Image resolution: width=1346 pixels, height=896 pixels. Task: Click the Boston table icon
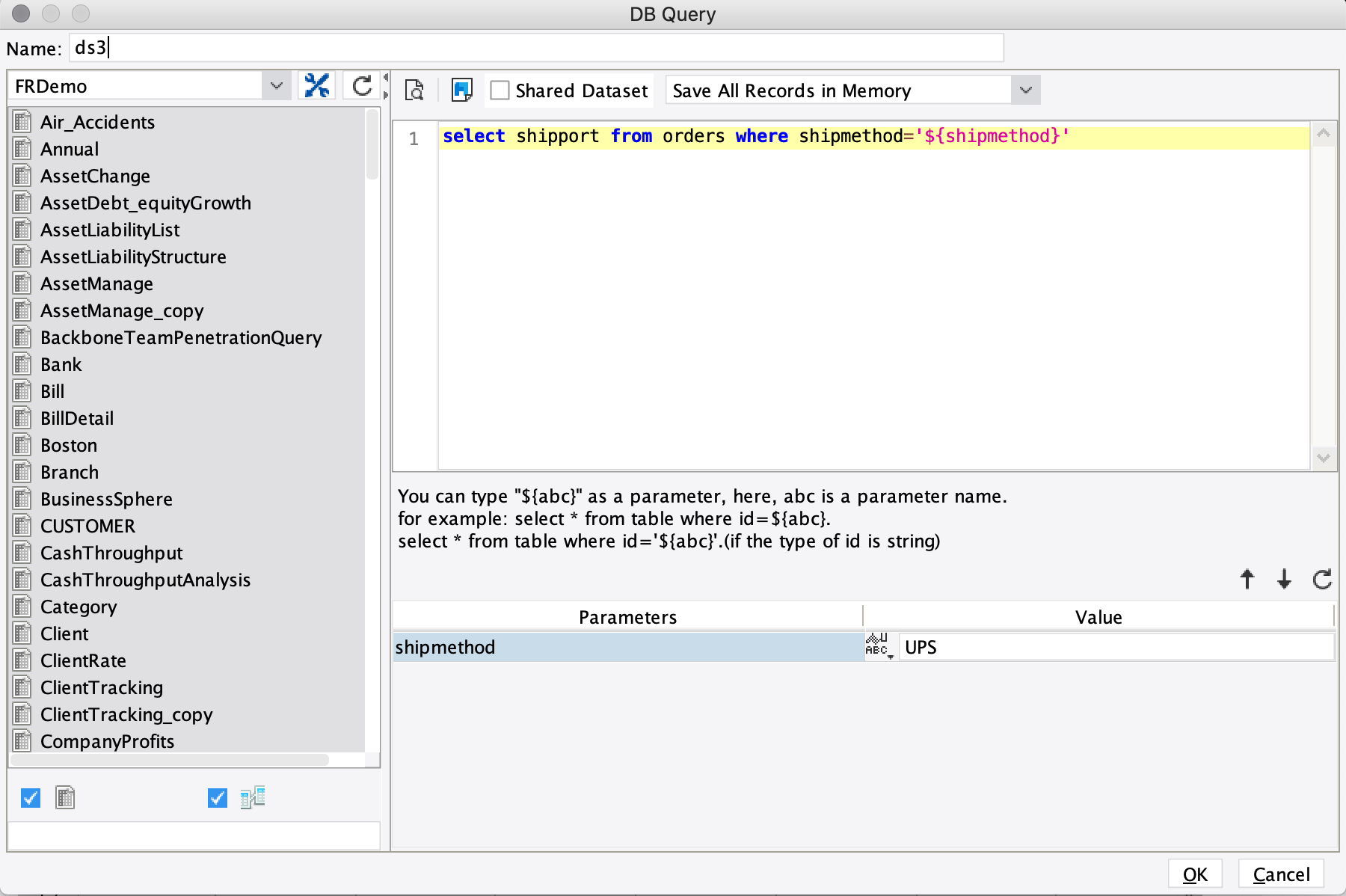(22, 445)
